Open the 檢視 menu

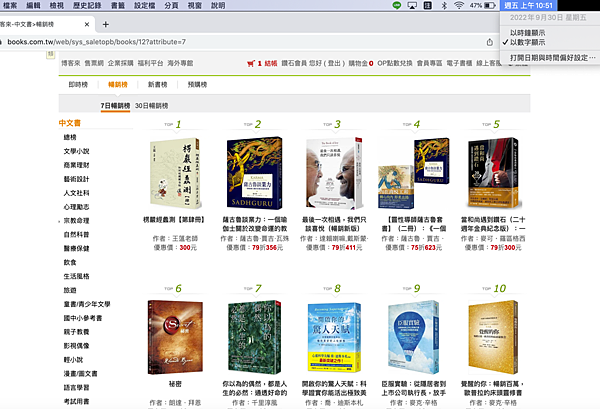click(57, 5)
